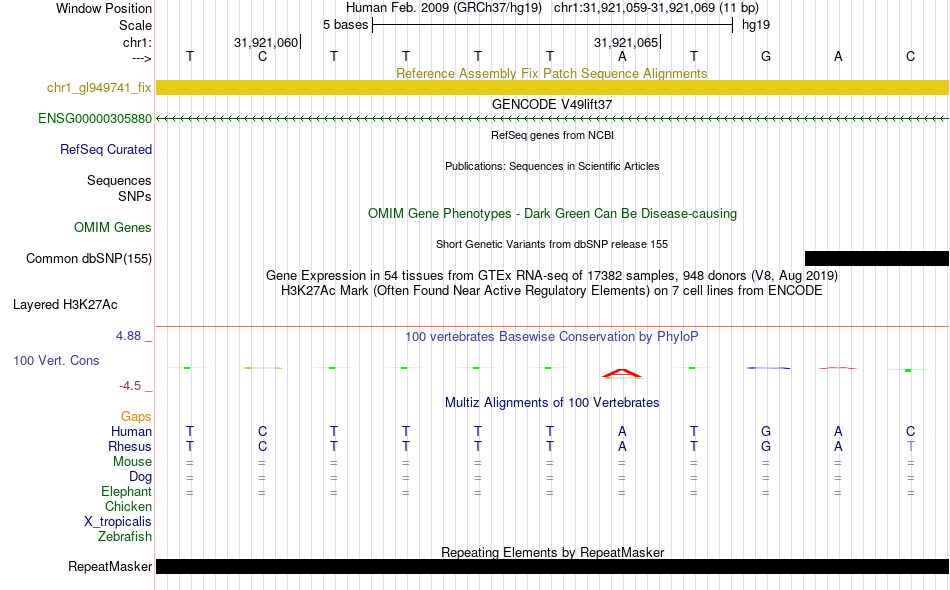
Task: Click the hg19 label beside scale bar
Action: pyautogui.click(x=756, y=25)
